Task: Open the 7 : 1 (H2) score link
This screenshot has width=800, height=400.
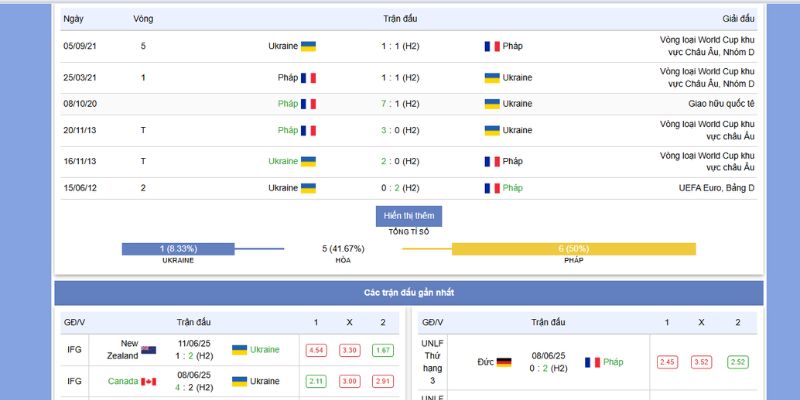Action: tap(399, 103)
